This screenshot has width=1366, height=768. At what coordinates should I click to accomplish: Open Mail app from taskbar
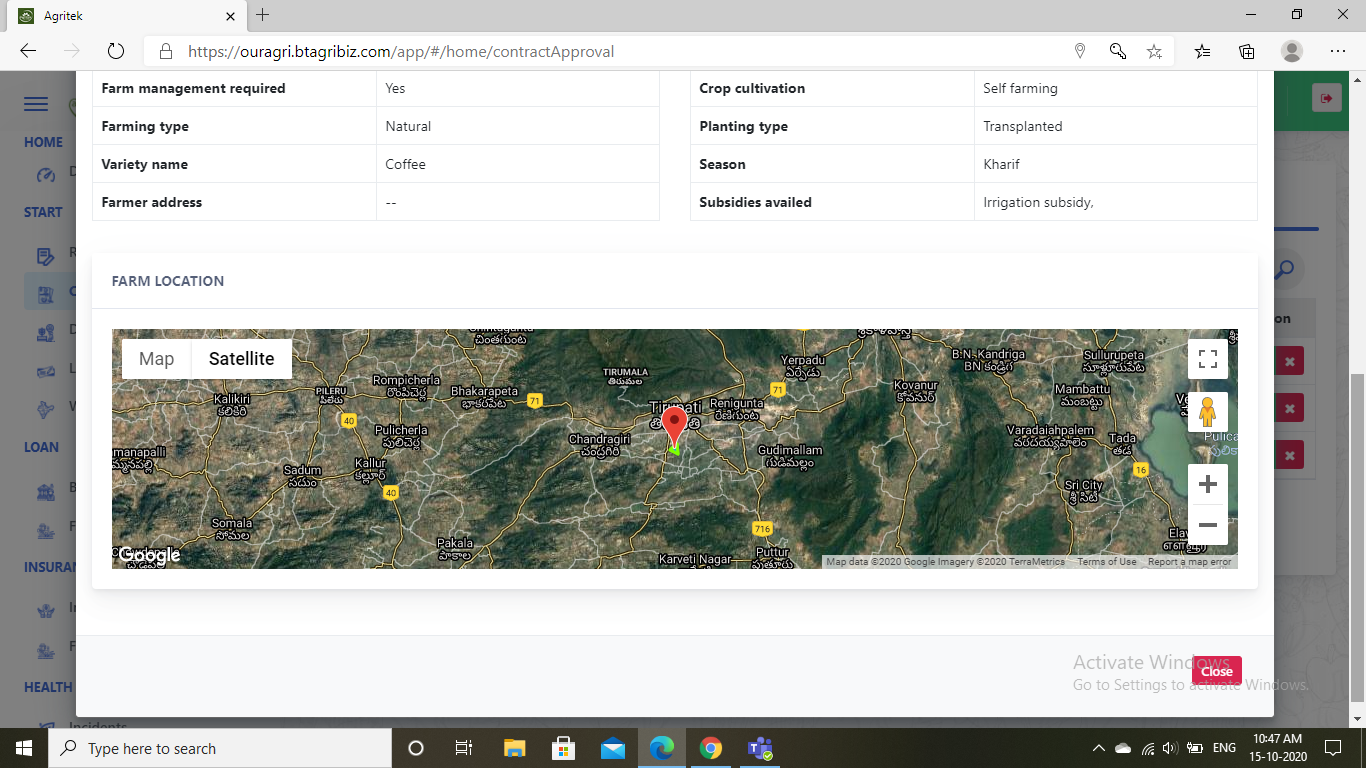pyautogui.click(x=612, y=748)
